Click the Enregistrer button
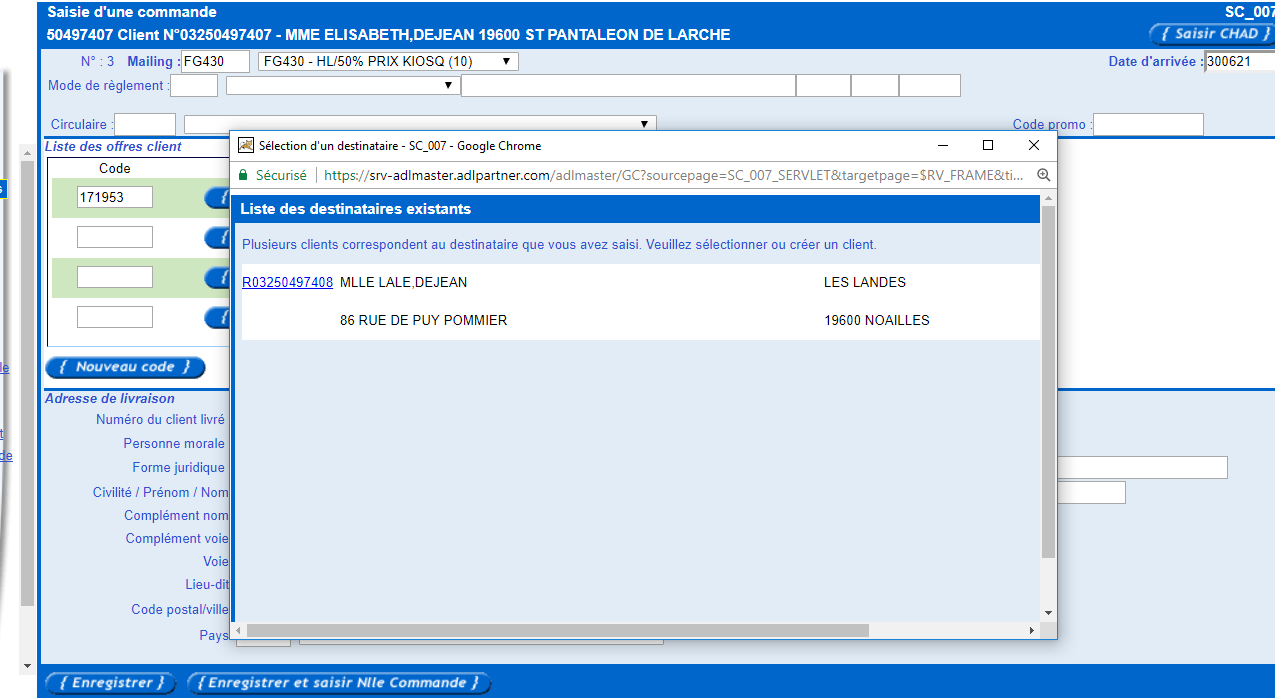The width and height of the screenshot is (1275, 698). 110,684
